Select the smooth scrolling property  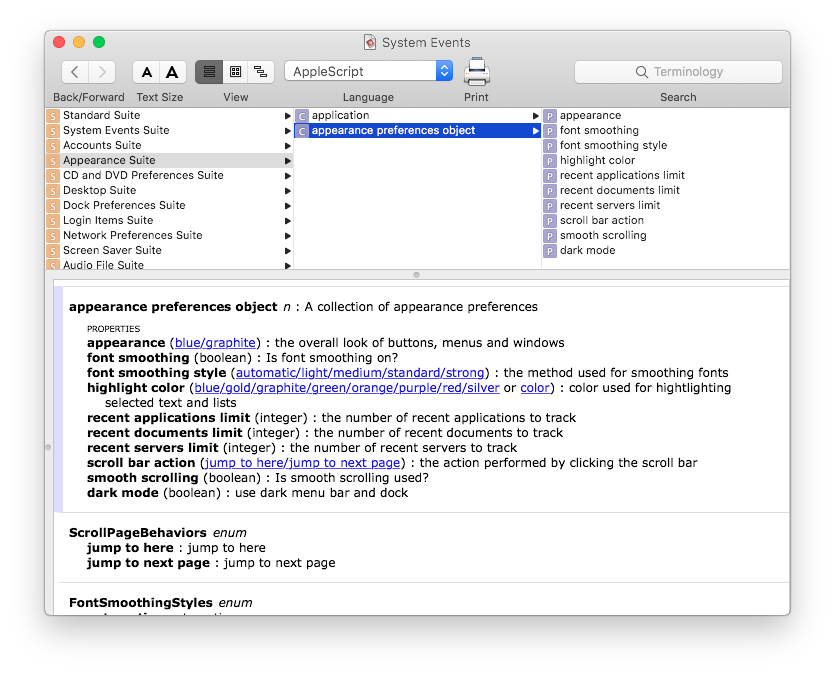click(x=666, y=235)
